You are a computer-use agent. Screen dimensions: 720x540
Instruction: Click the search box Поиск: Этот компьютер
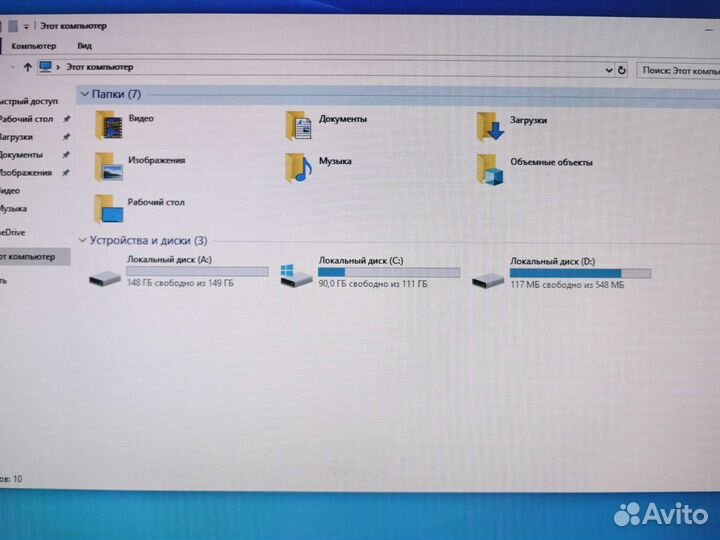pyautogui.click(x=678, y=70)
